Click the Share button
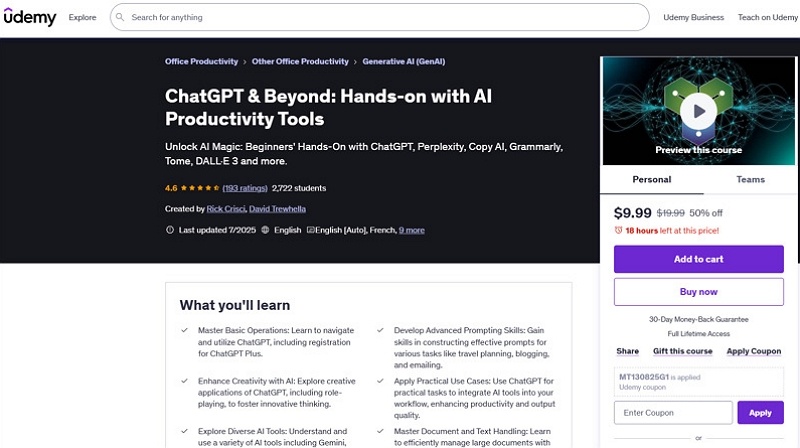The image size is (800, 448). coord(628,351)
